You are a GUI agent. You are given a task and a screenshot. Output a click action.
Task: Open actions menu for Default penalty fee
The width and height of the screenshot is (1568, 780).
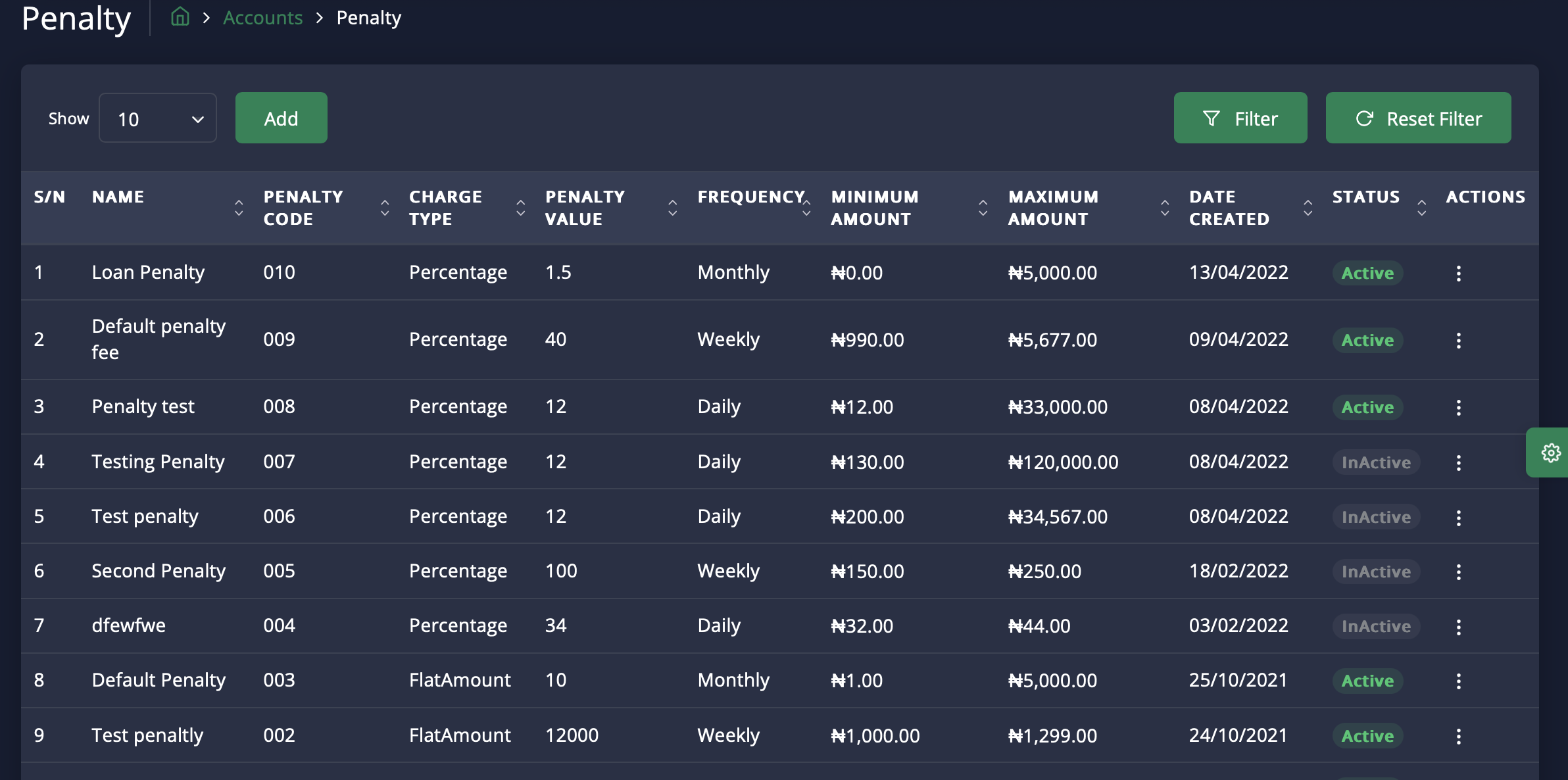[1458, 340]
